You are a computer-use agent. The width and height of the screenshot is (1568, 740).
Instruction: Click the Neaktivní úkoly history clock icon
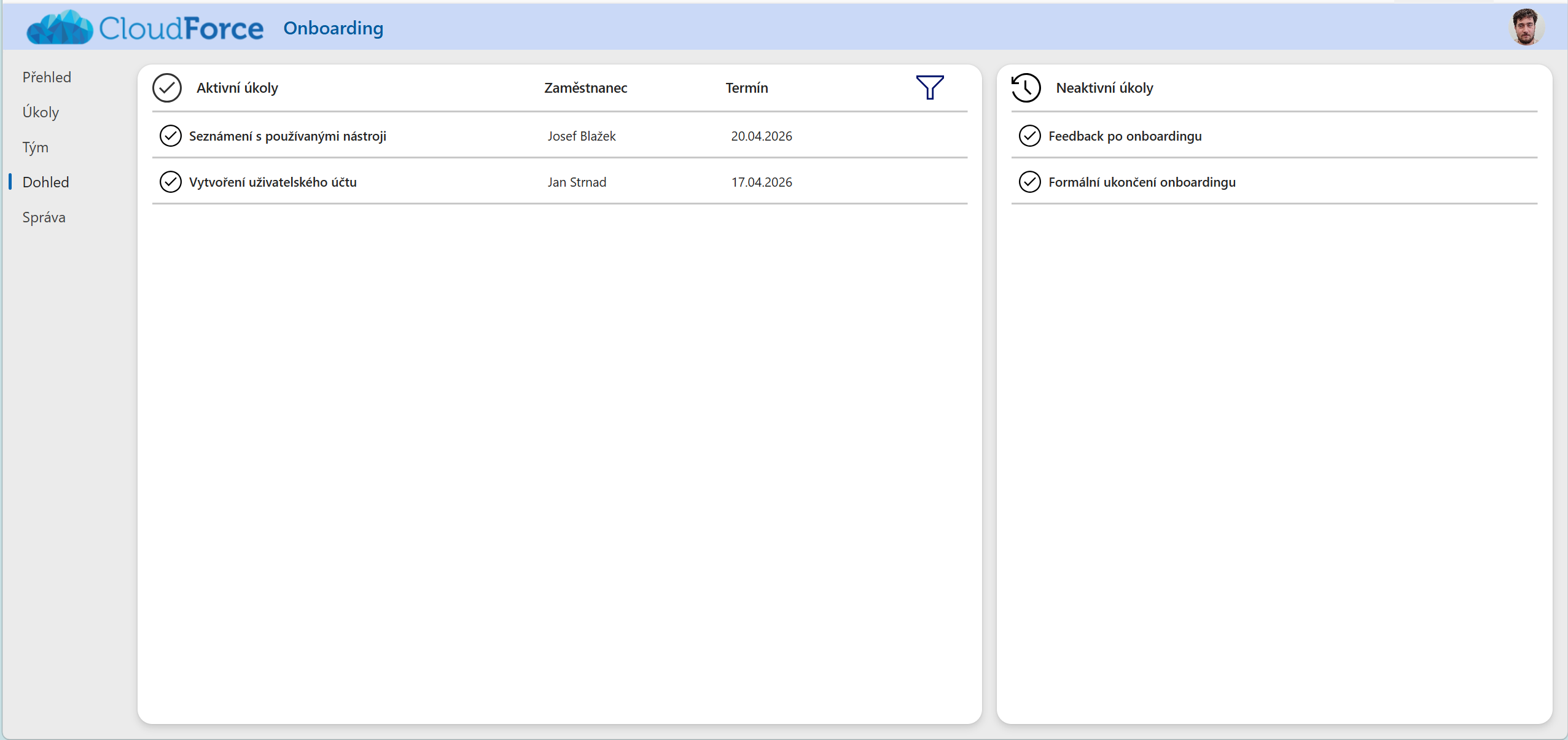(1026, 87)
